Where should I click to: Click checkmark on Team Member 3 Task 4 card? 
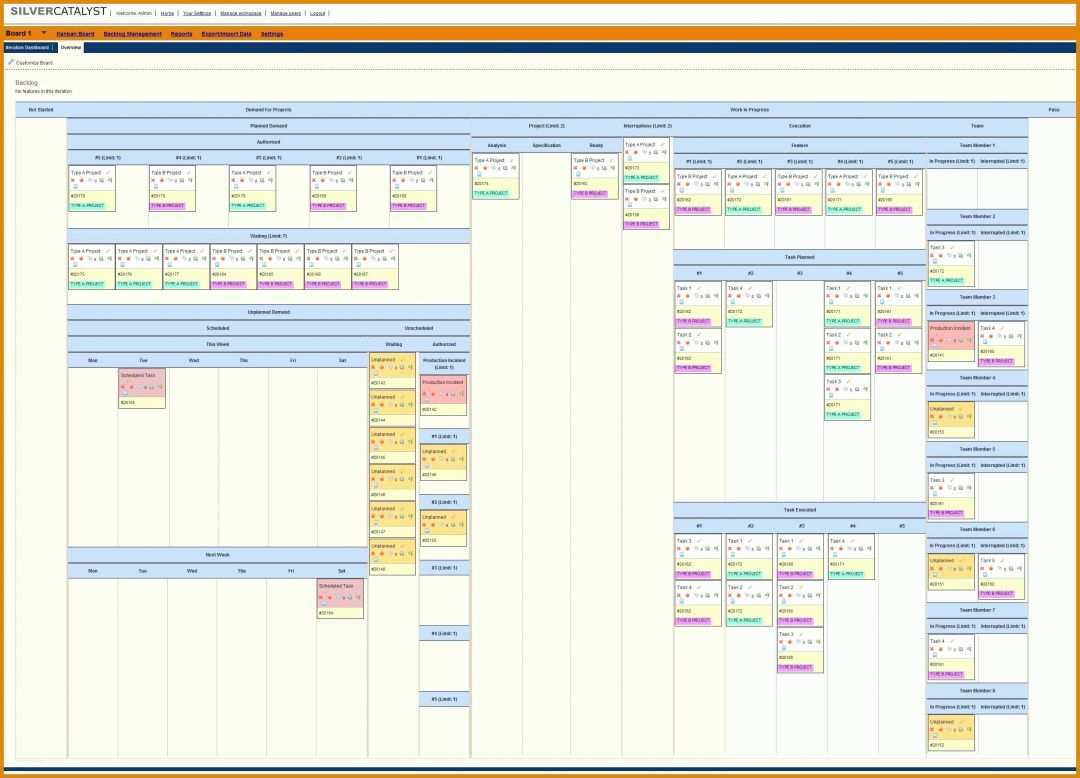[1002, 328]
